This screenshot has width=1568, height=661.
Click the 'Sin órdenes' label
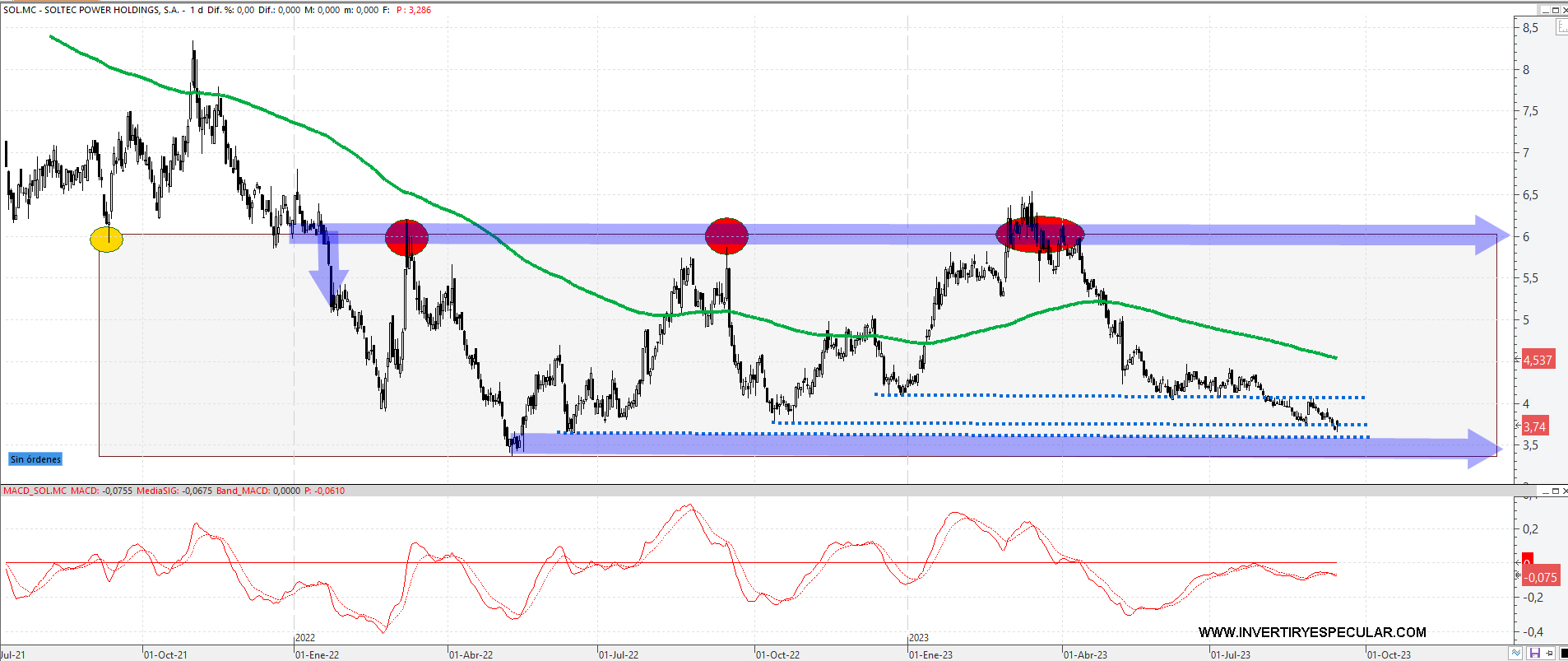tap(35, 459)
